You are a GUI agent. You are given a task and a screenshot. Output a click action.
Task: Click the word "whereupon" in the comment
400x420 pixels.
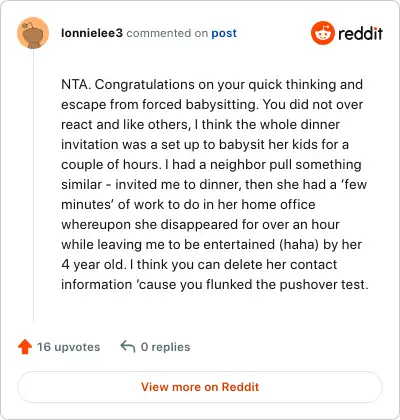pos(96,225)
